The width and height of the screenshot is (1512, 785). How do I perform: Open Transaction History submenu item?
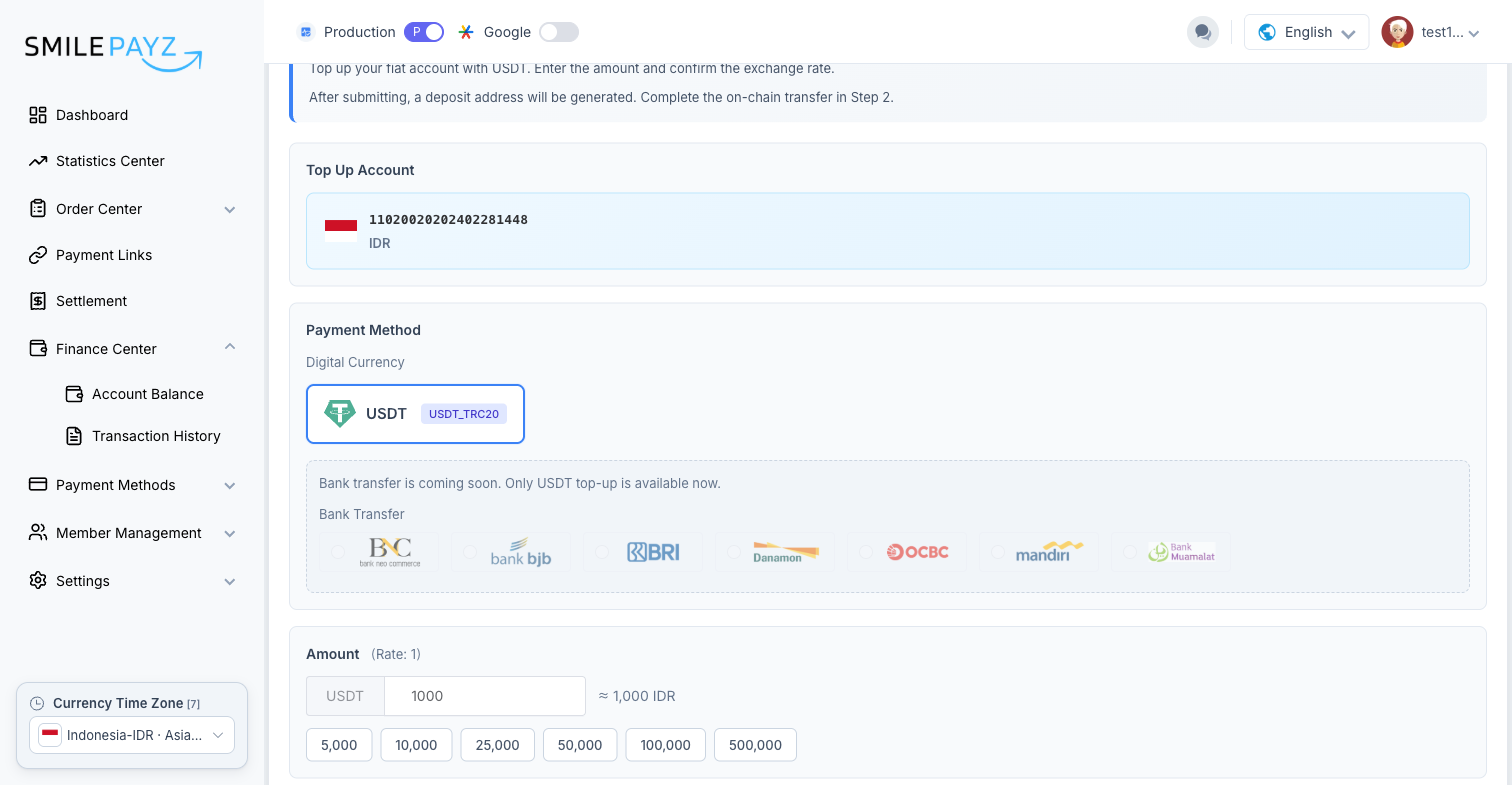[156, 436]
